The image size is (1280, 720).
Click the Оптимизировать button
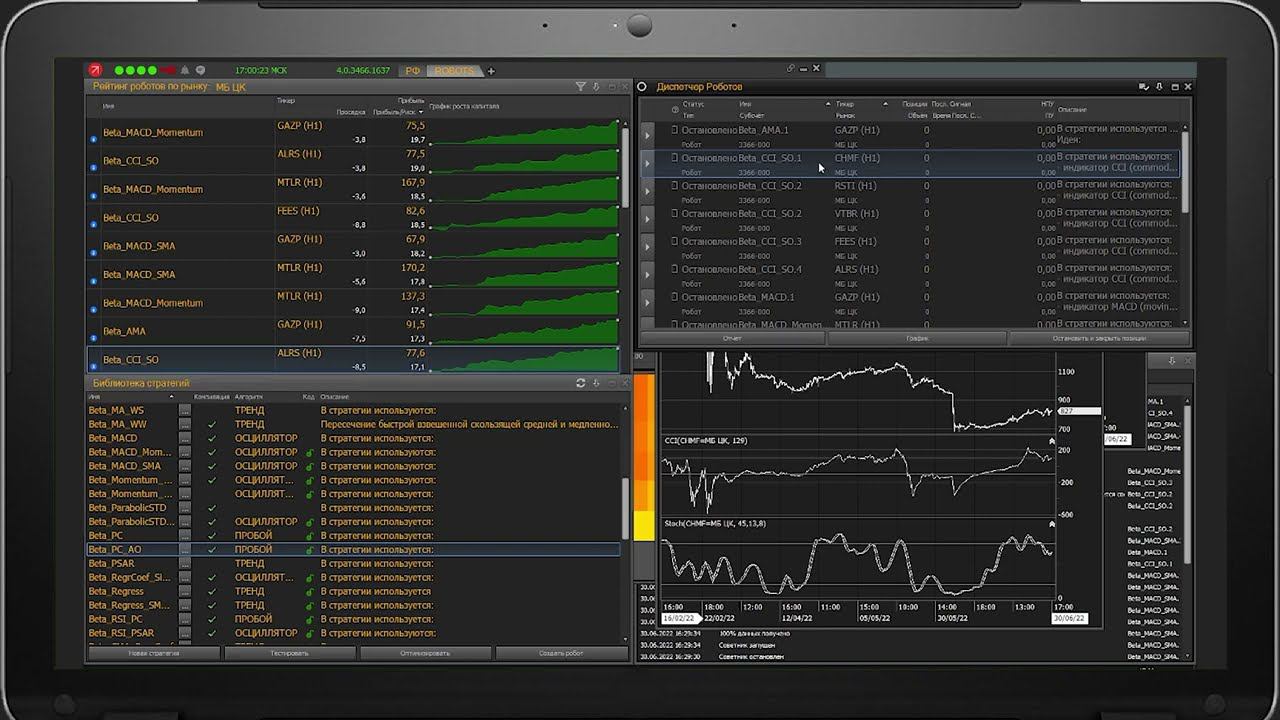point(426,653)
